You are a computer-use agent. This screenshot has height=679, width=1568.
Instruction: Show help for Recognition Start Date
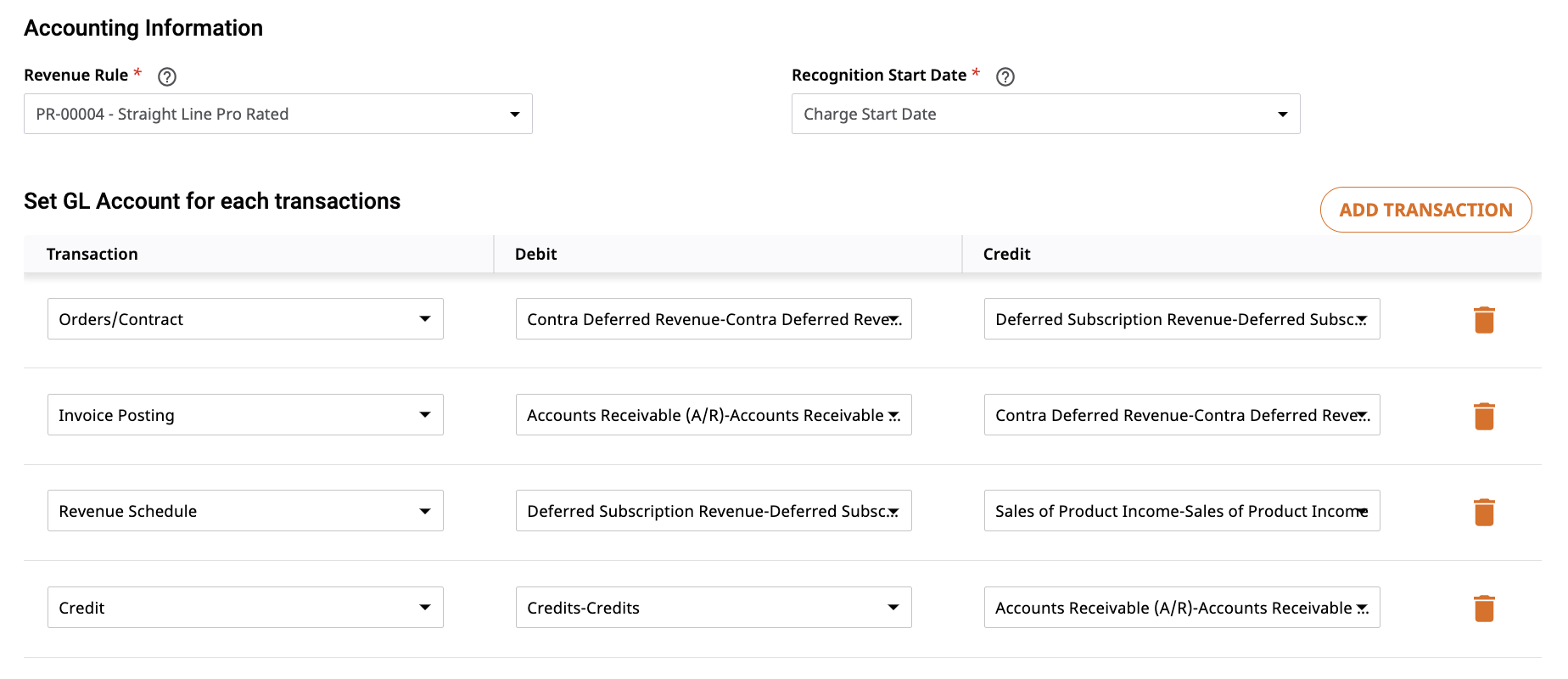tap(1005, 76)
